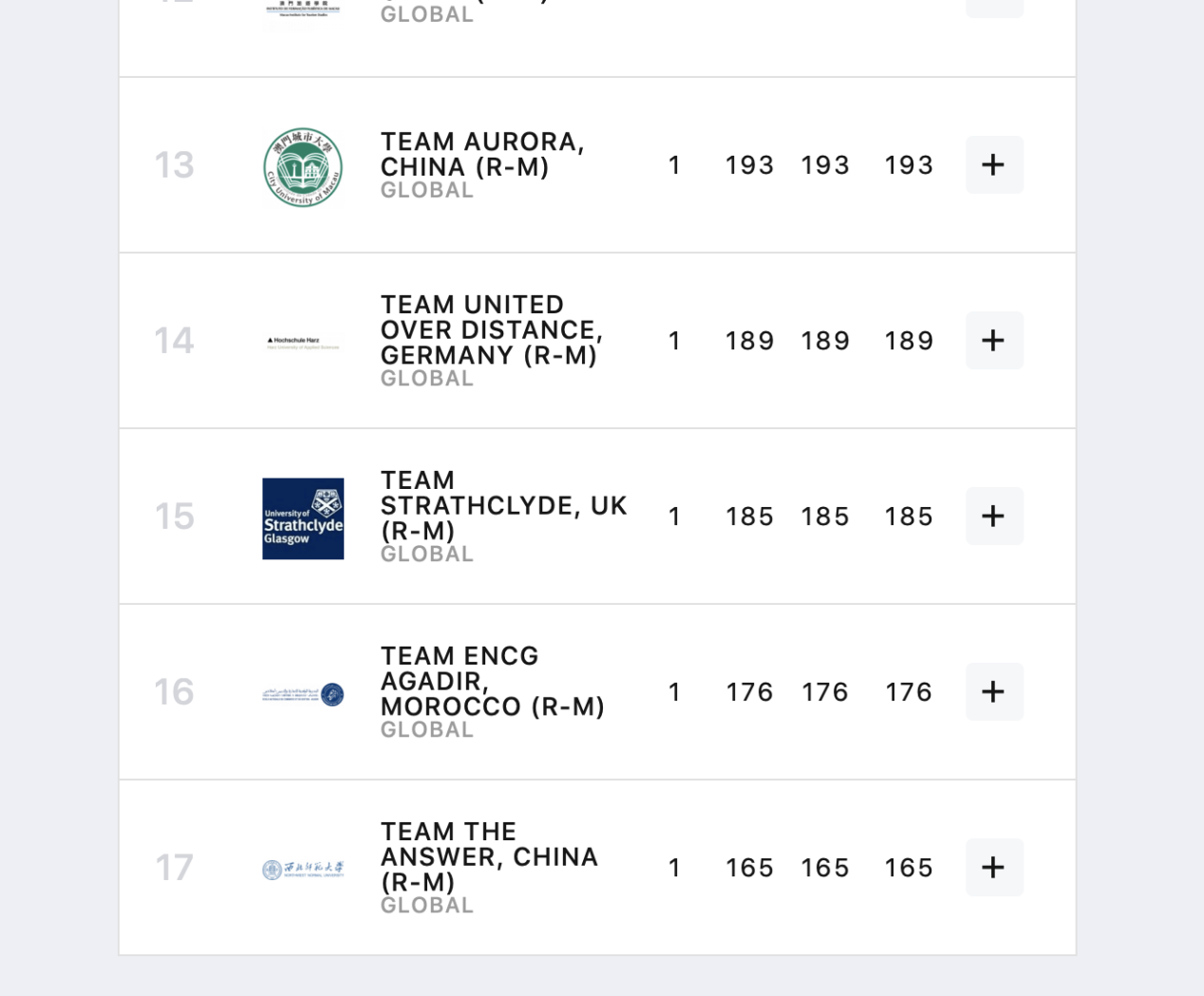The width and height of the screenshot is (1204, 996).
Task: Expand Team Aurora row with plus button
Action: tap(993, 165)
